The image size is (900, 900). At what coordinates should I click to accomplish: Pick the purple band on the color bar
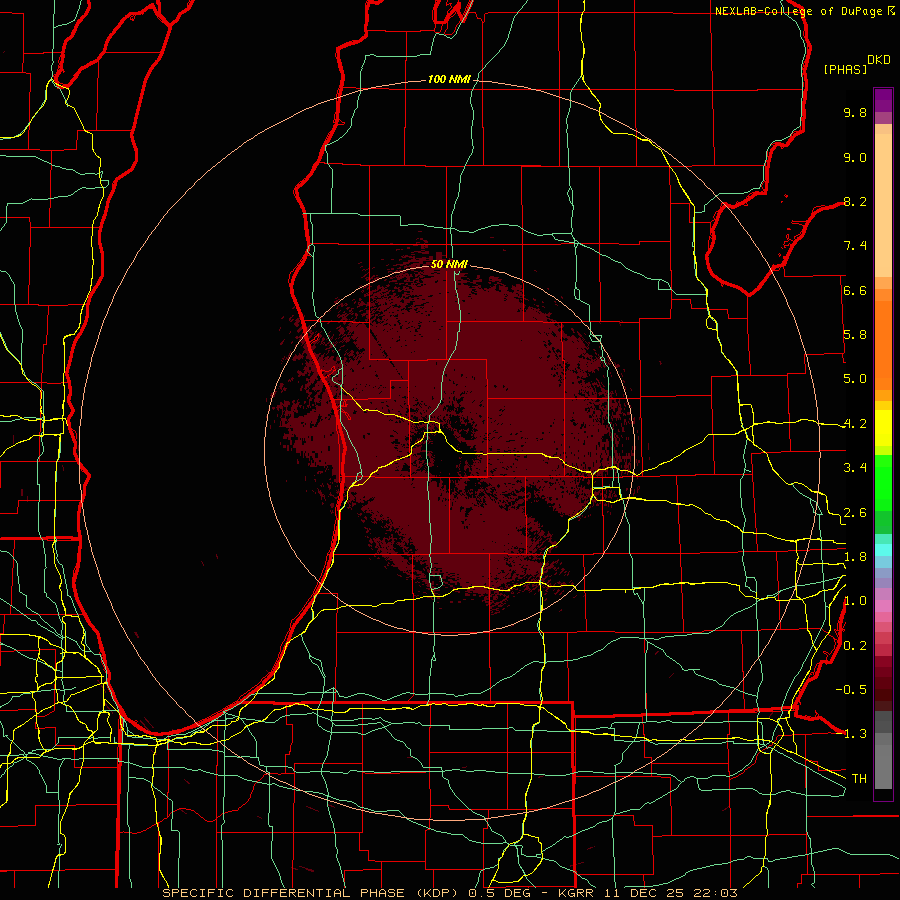[883, 100]
